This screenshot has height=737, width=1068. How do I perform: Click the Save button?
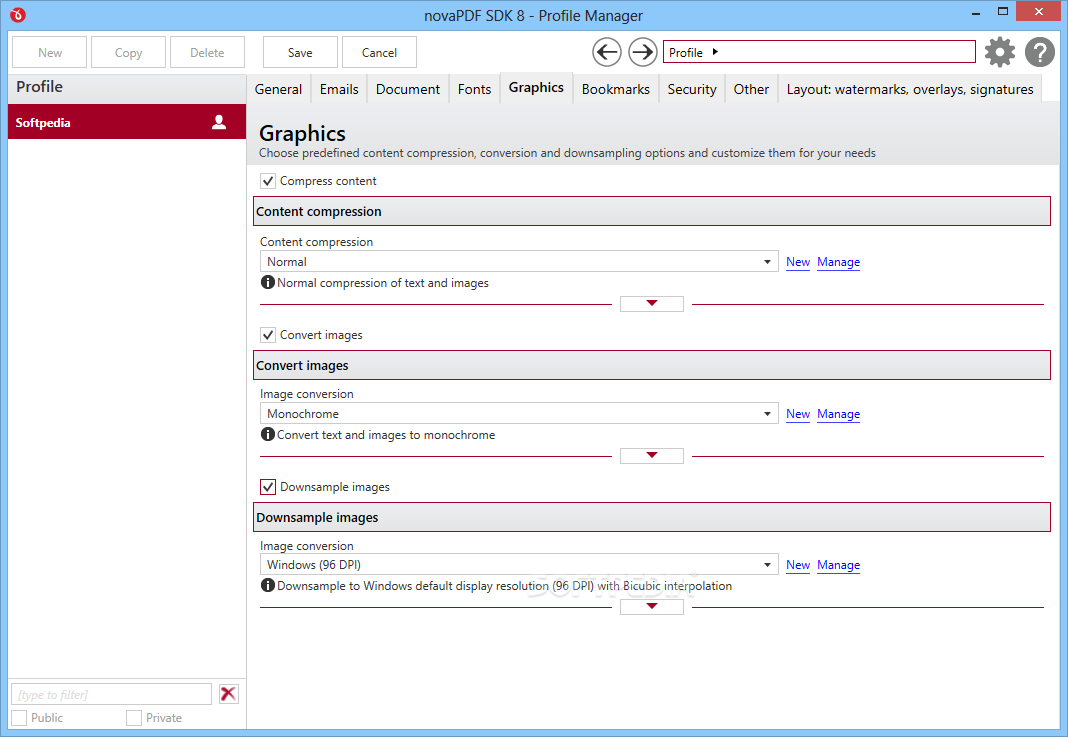(x=300, y=52)
